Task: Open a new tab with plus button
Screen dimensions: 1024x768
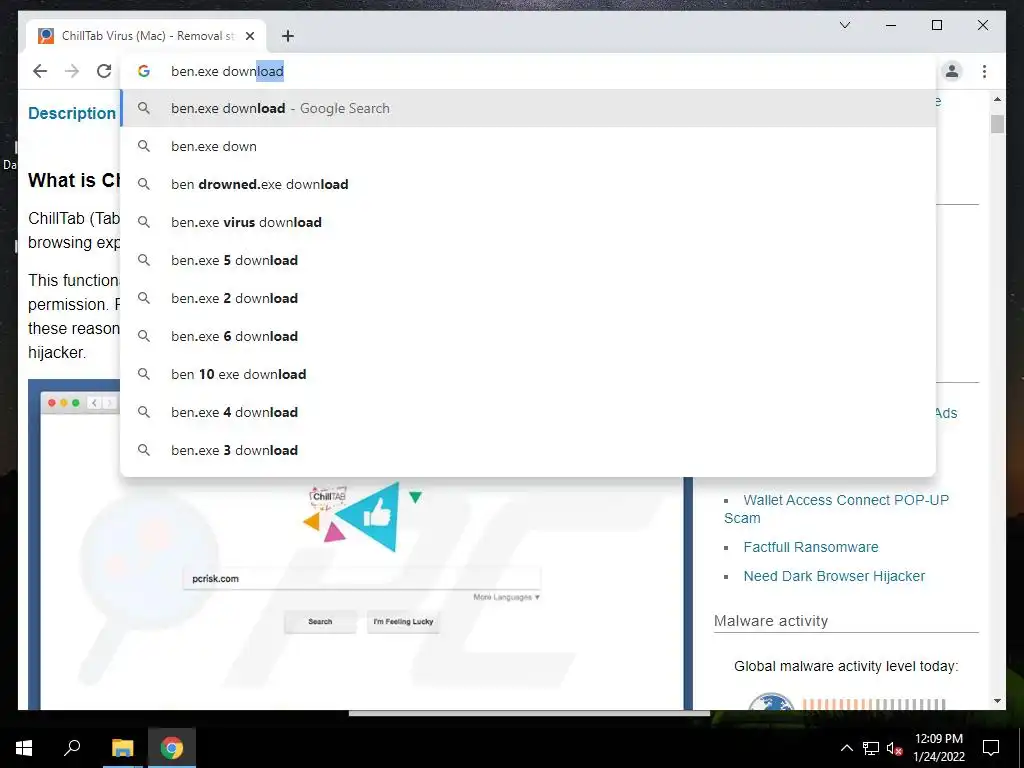Action: (x=288, y=36)
